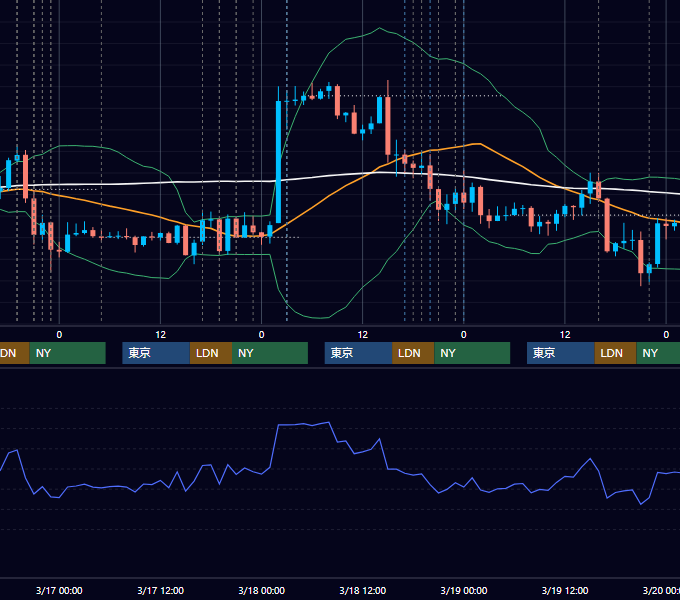Select the 東京 session bar on 3/17

click(156, 353)
